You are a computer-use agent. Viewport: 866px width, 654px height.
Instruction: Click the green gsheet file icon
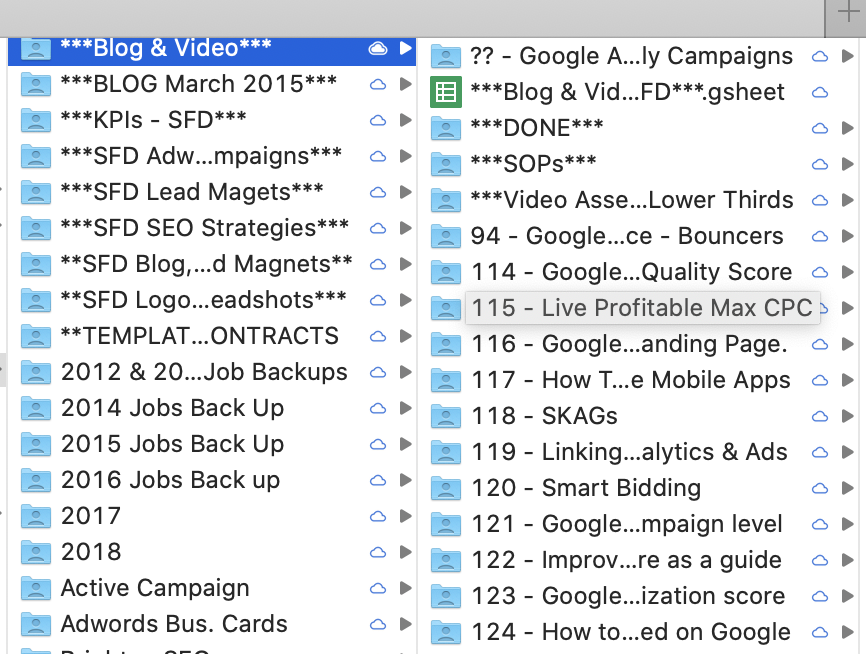tap(446, 92)
